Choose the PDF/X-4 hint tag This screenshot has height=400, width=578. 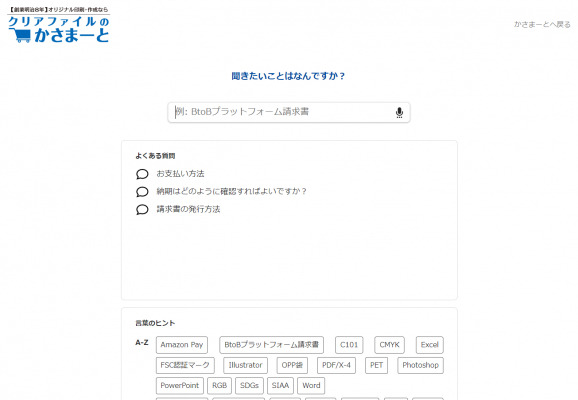click(x=336, y=365)
